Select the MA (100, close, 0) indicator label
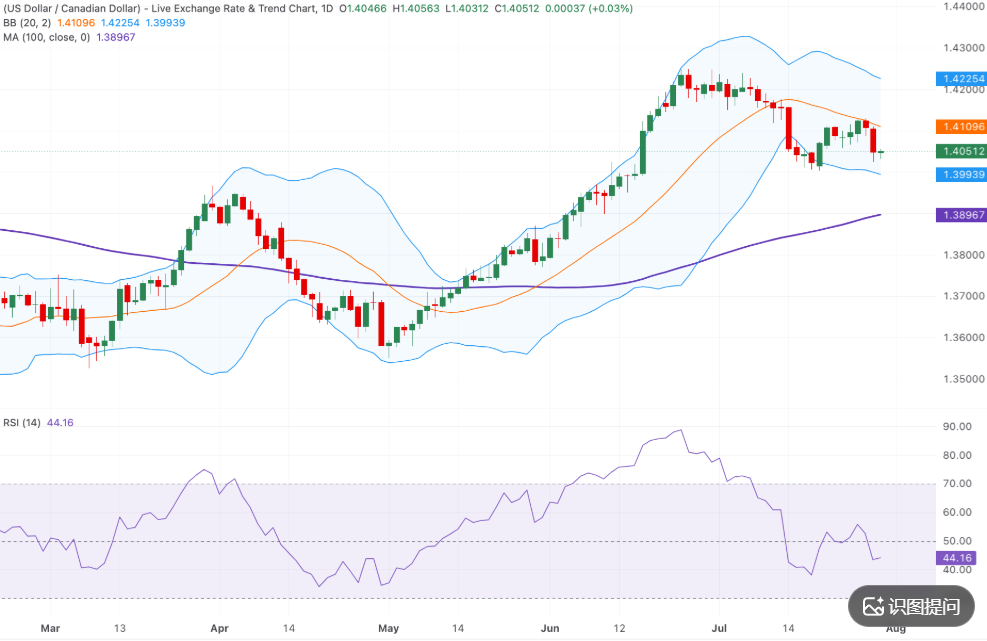Screen dimensions: 987x641 pyautogui.click(x=47, y=37)
